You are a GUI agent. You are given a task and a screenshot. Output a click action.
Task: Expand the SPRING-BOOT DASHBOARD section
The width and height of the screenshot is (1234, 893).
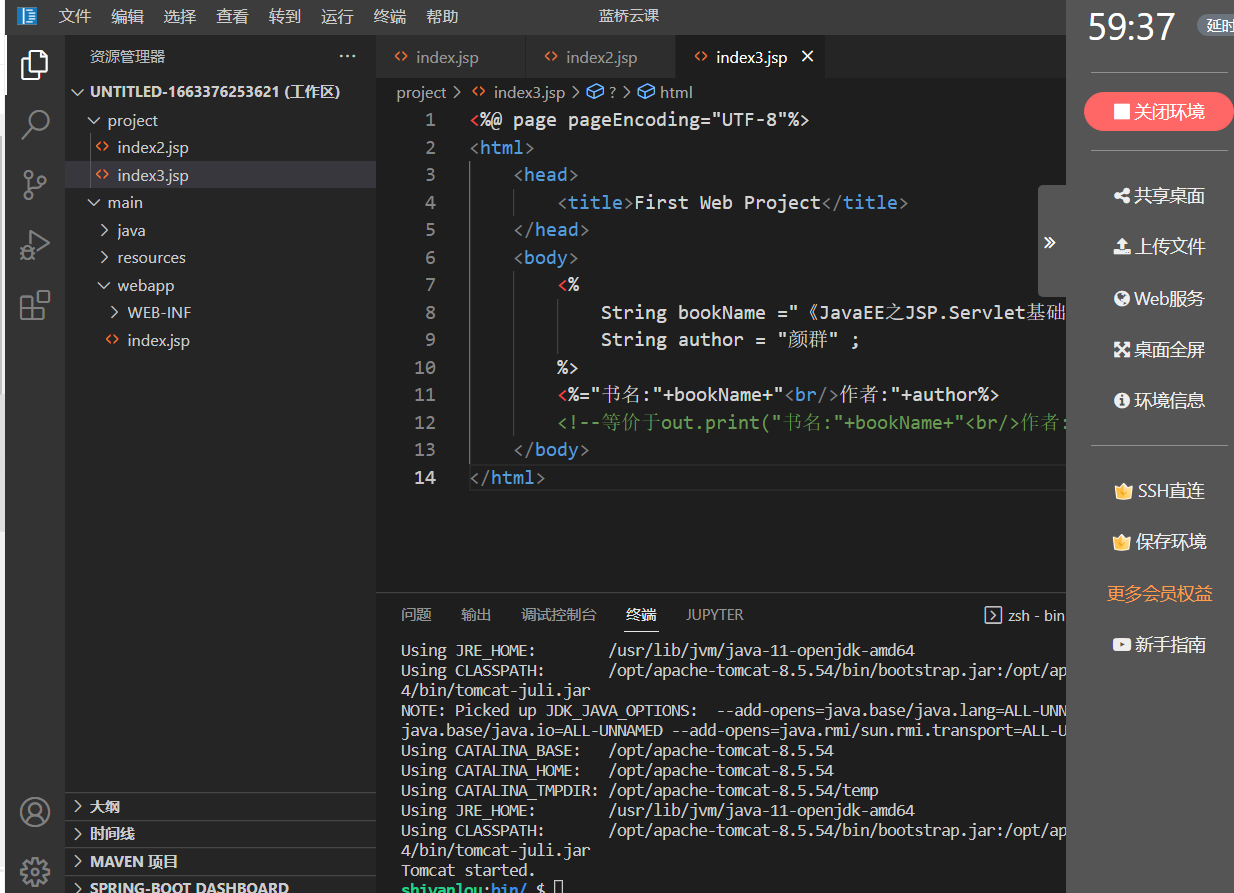click(x=221, y=886)
